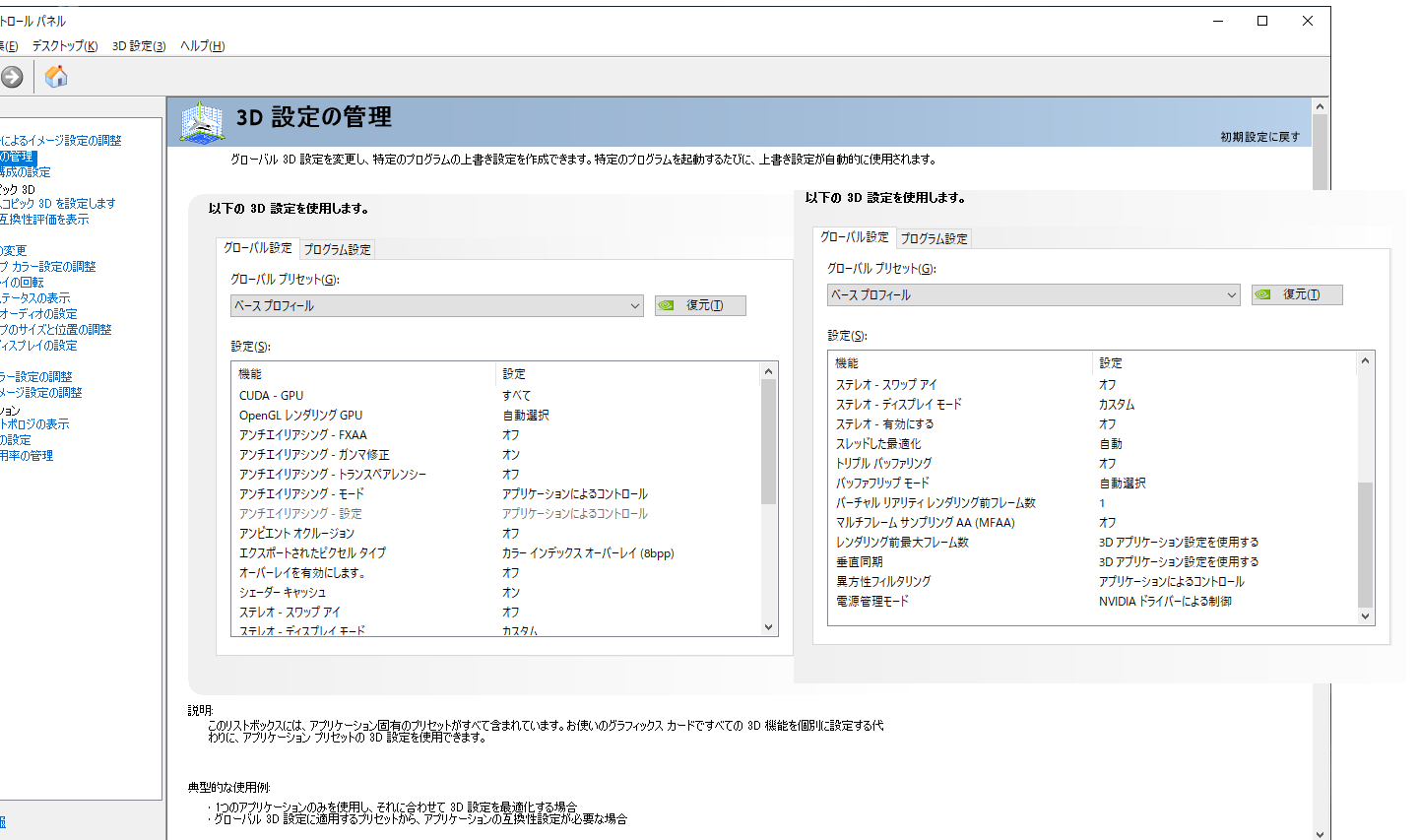The width and height of the screenshot is (1419, 840).
Task: Click the 自動 value for スレッドした最適化
Action: (x=1111, y=444)
